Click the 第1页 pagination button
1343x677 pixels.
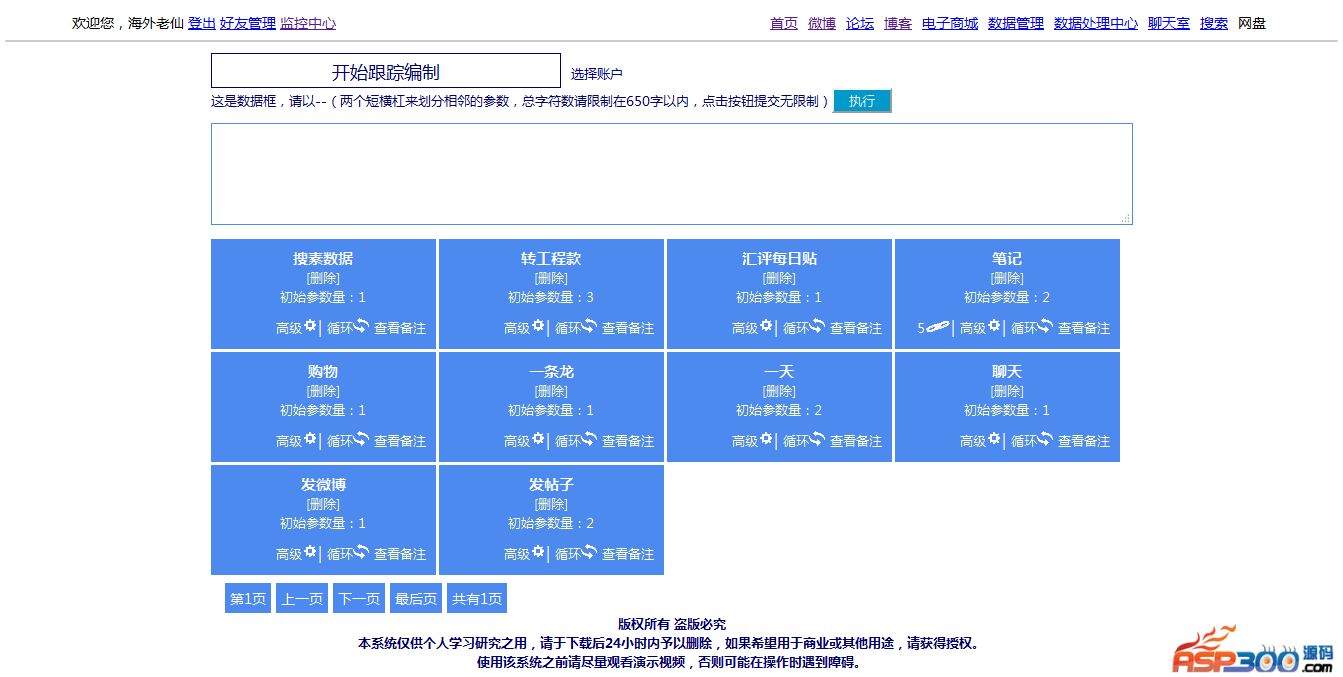tap(248, 599)
